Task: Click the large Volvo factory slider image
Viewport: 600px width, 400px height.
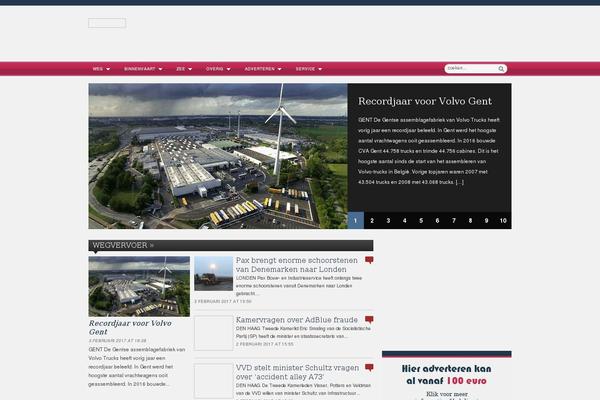Action: 218,156
